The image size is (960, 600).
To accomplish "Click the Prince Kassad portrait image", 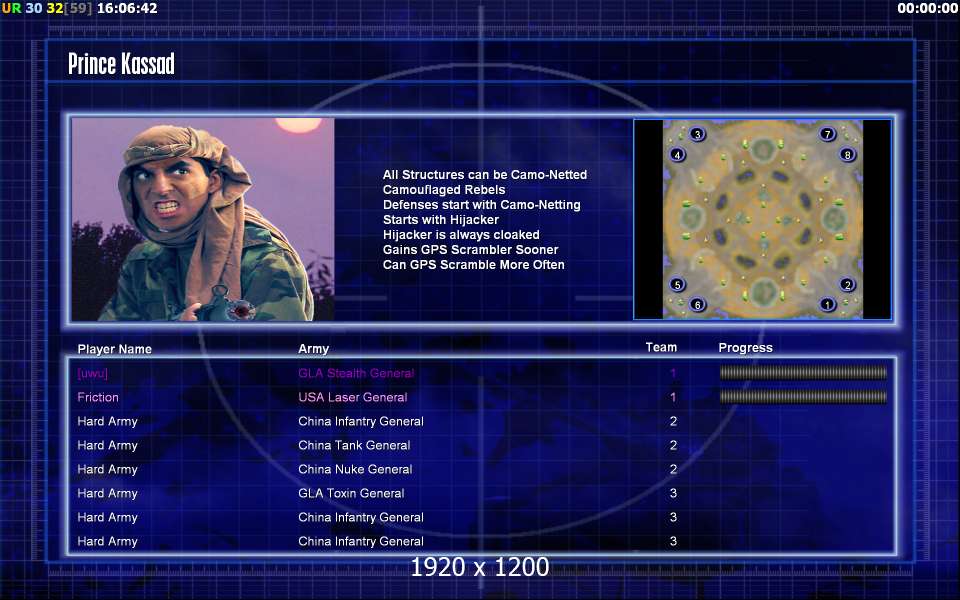I will tap(203, 219).
